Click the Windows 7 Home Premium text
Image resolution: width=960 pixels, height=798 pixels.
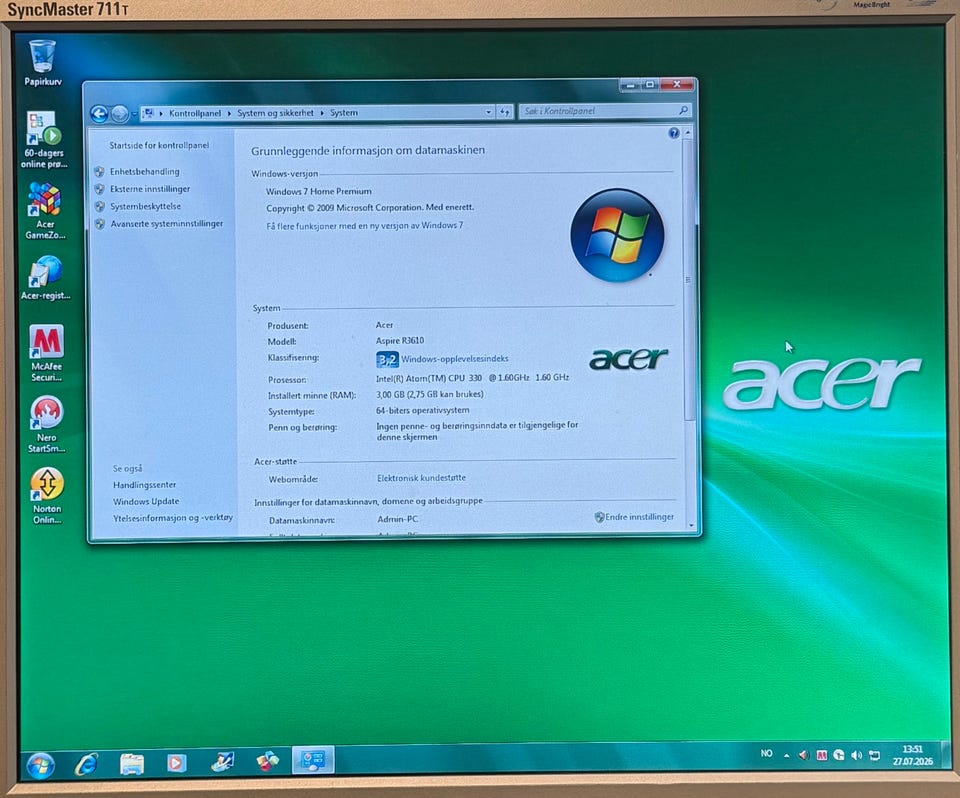tap(318, 191)
